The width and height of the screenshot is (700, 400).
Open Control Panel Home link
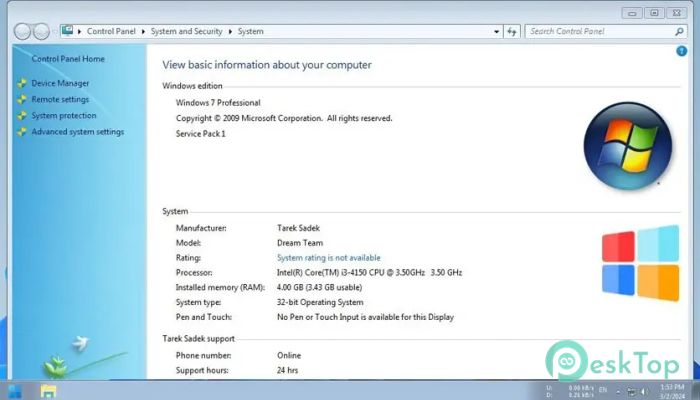point(68,59)
